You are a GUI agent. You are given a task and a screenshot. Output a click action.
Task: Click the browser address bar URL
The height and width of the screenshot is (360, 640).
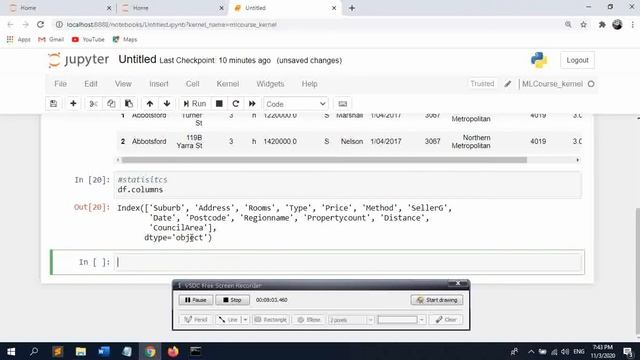pyautogui.click(x=172, y=24)
